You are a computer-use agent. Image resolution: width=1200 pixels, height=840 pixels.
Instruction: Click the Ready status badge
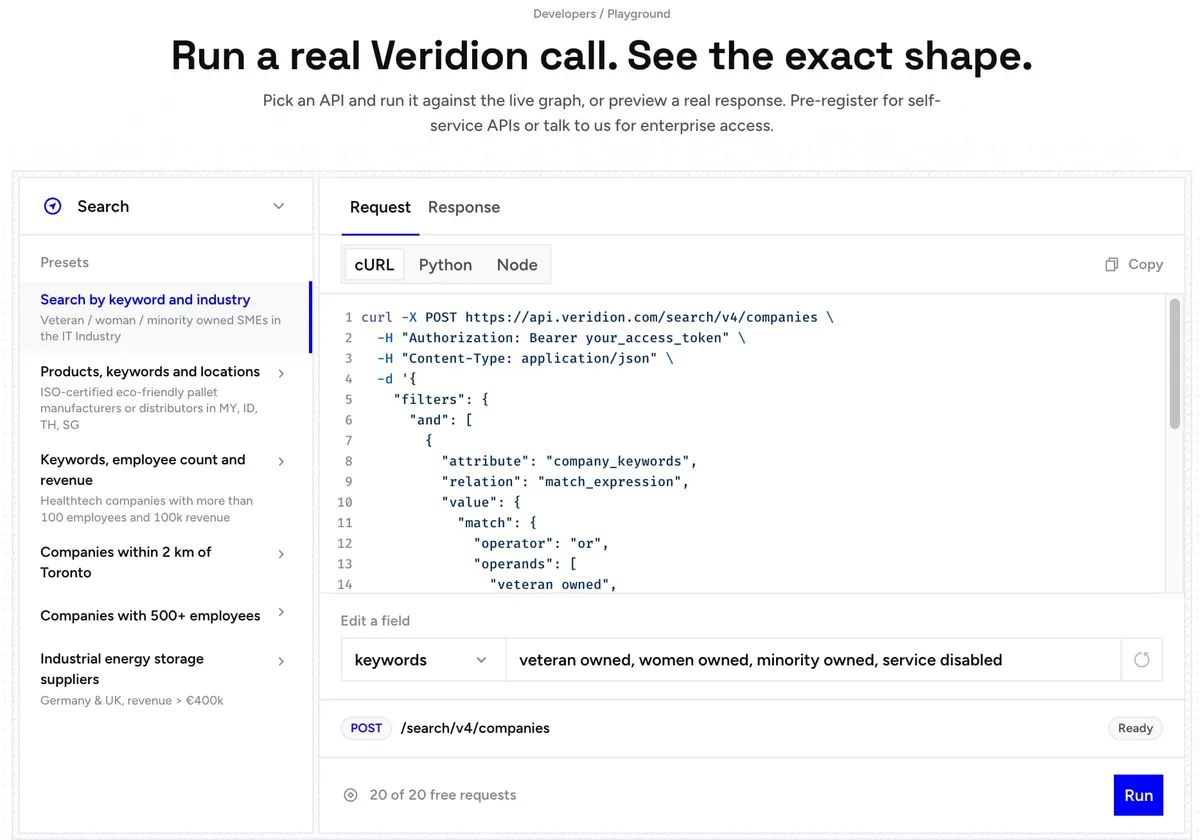[1135, 728]
